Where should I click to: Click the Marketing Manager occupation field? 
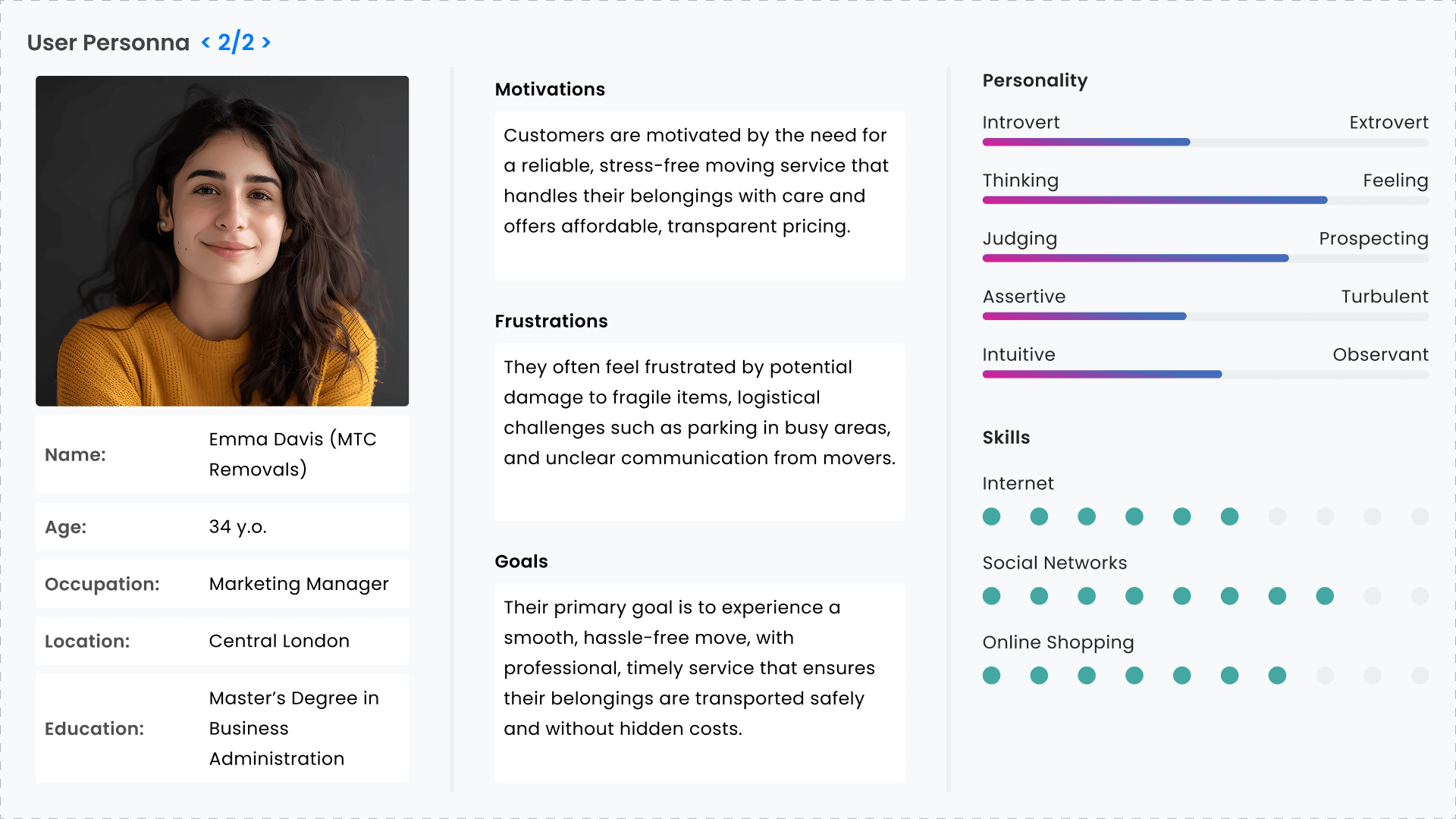pyautogui.click(x=299, y=584)
